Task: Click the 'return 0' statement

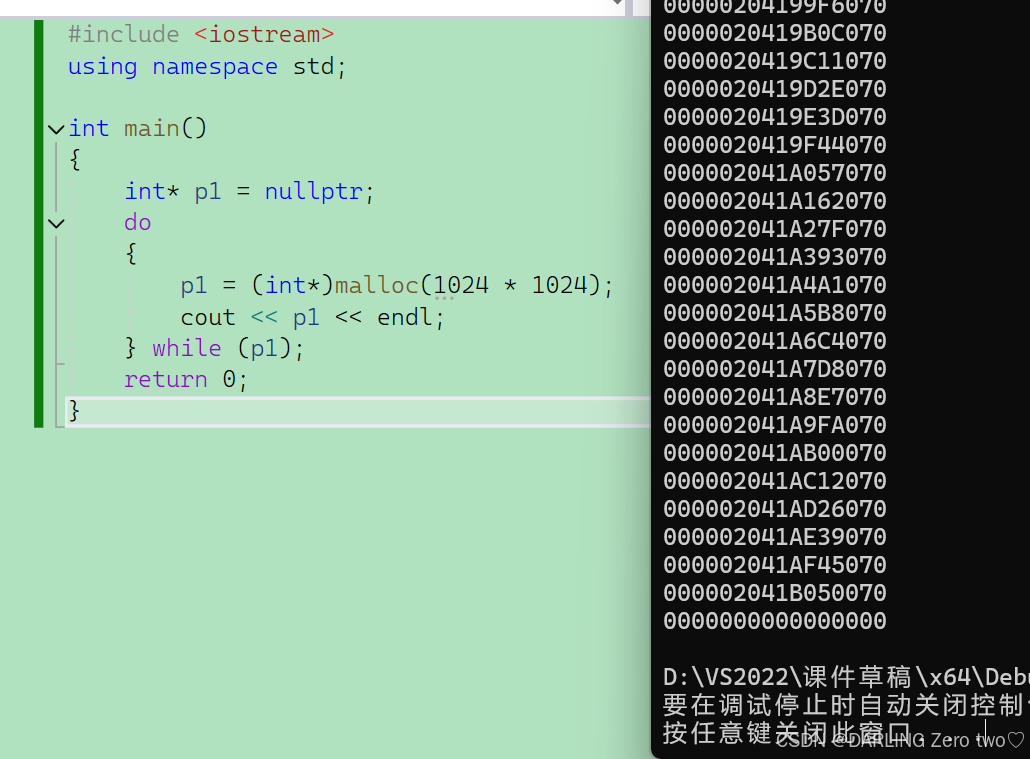Action: (185, 379)
